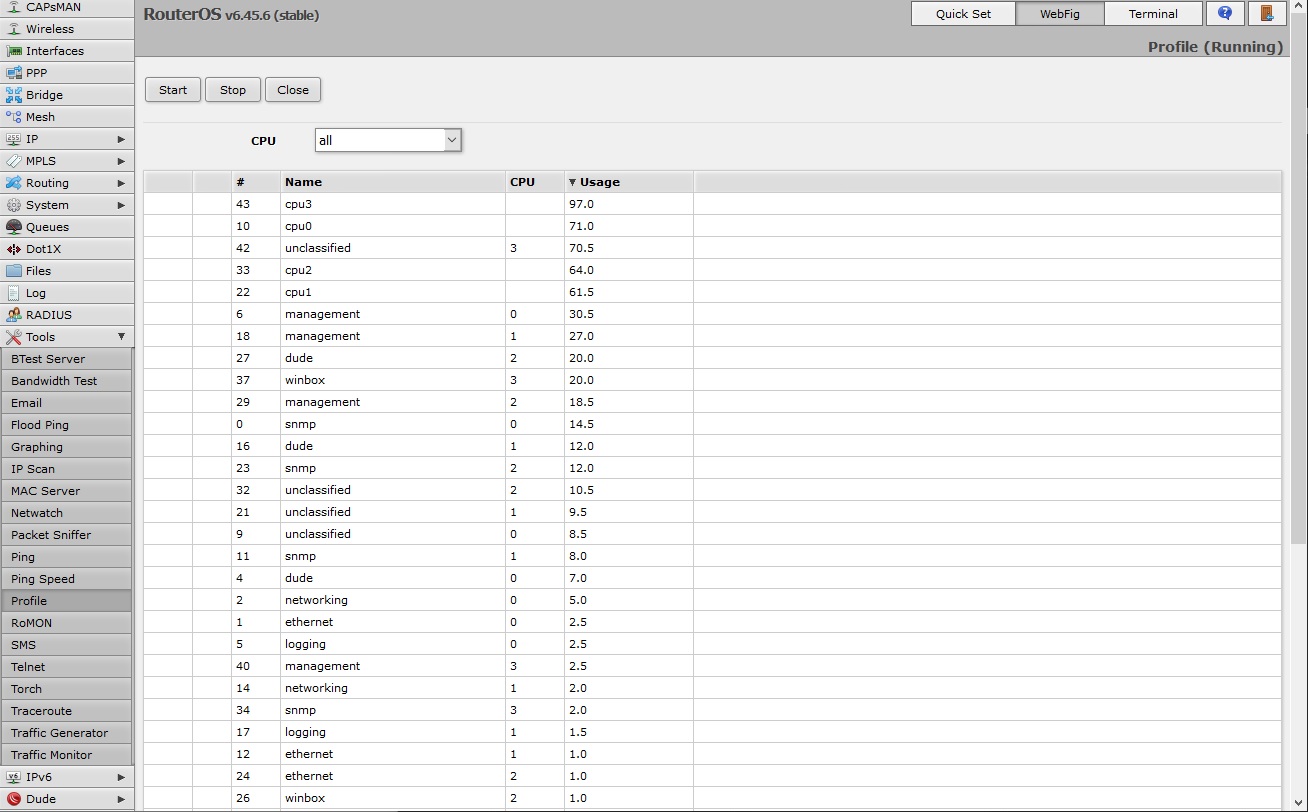Click the RADIUS icon
The width and height of the screenshot is (1308, 812).
tap(14, 315)
